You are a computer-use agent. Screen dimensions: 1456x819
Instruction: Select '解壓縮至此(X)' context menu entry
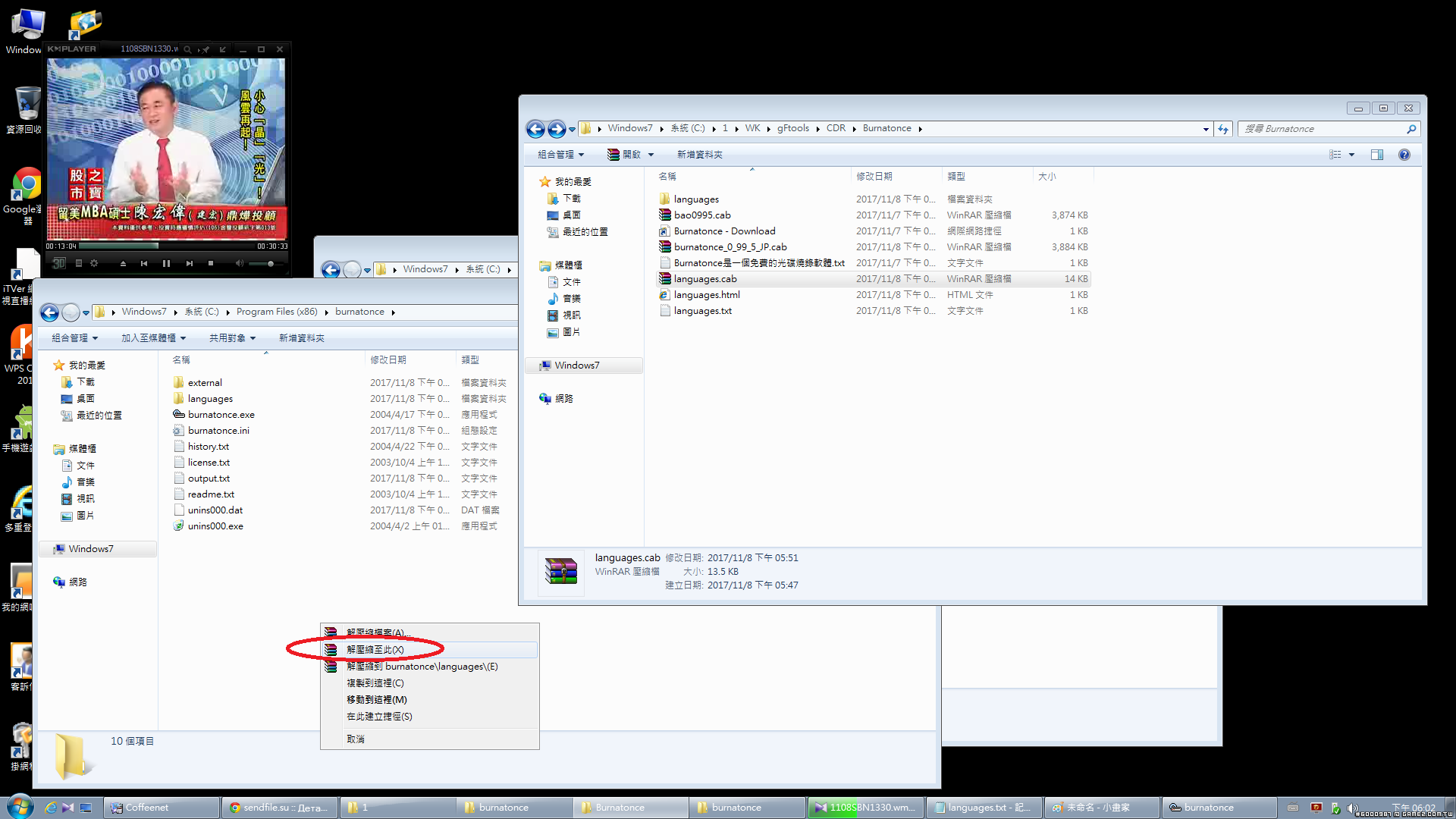coord(375,650)
